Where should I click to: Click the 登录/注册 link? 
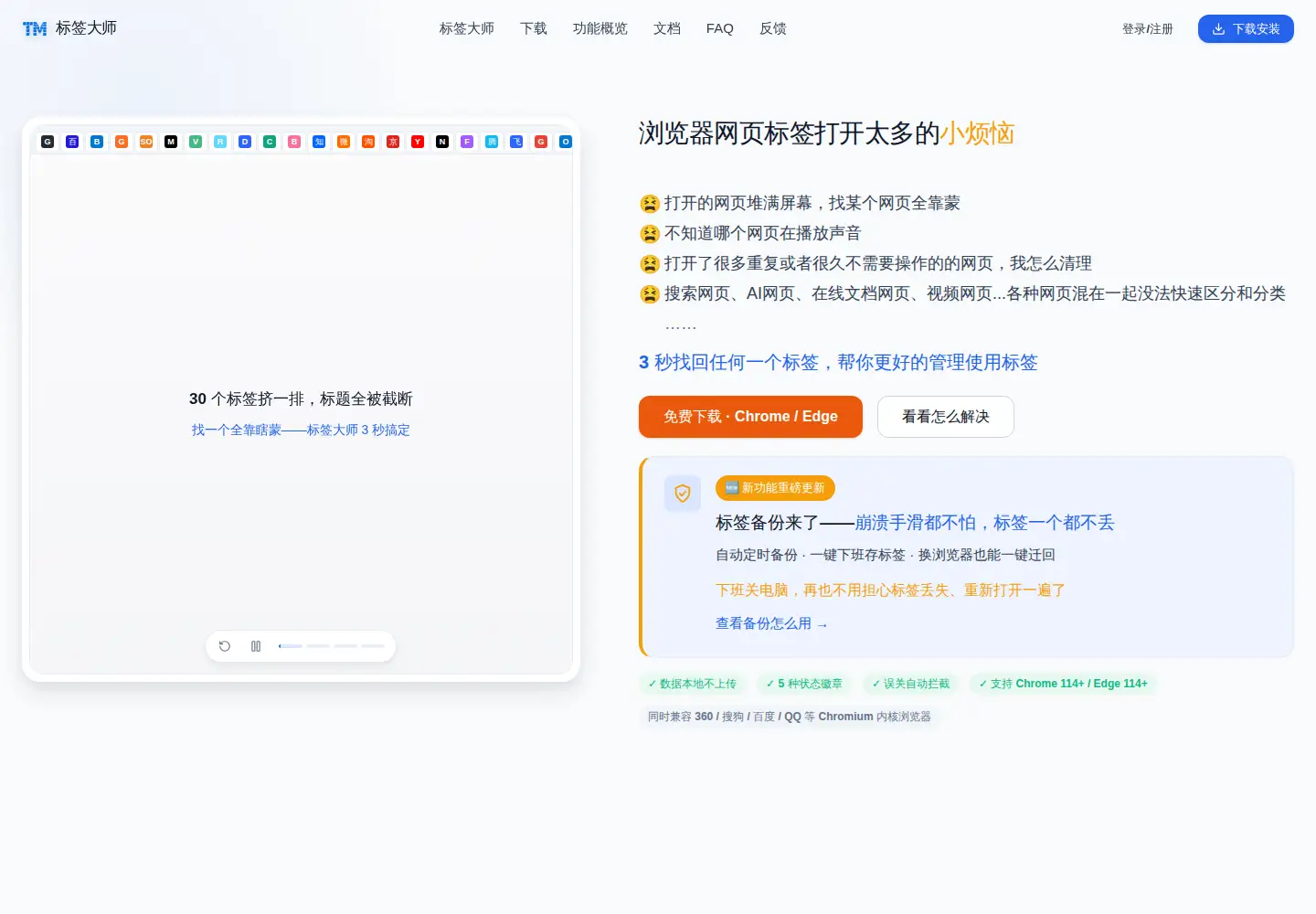coord(1148,28)
